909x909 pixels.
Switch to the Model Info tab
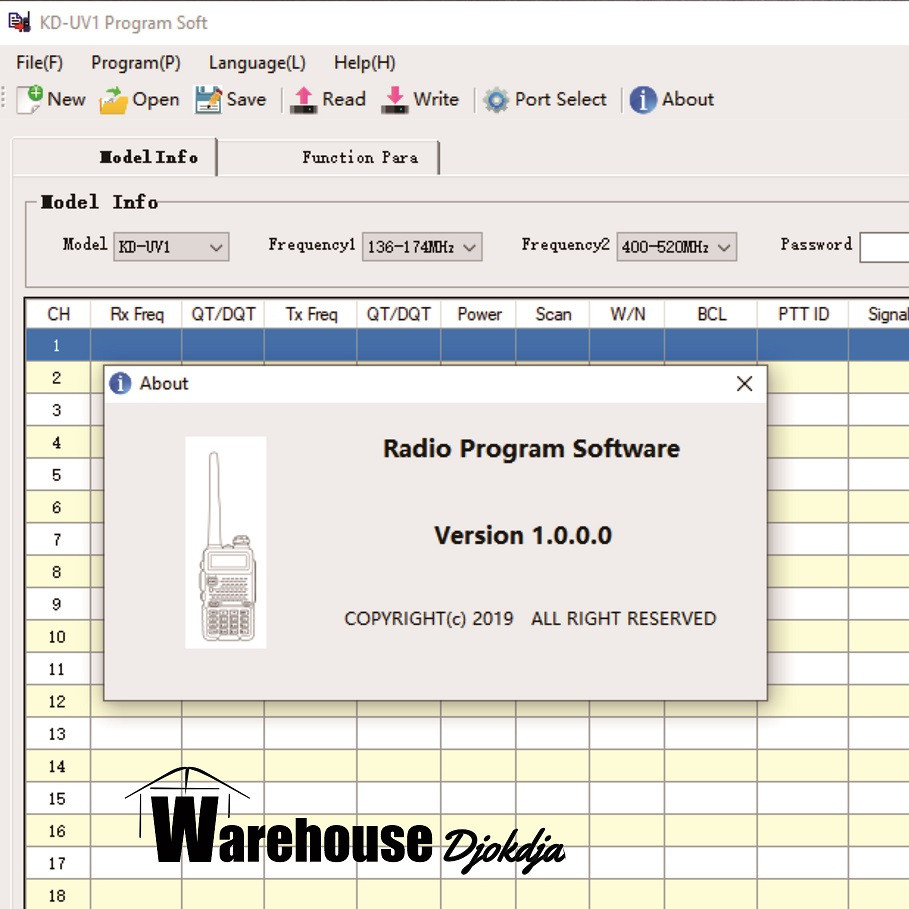click(x=146, y=157)
